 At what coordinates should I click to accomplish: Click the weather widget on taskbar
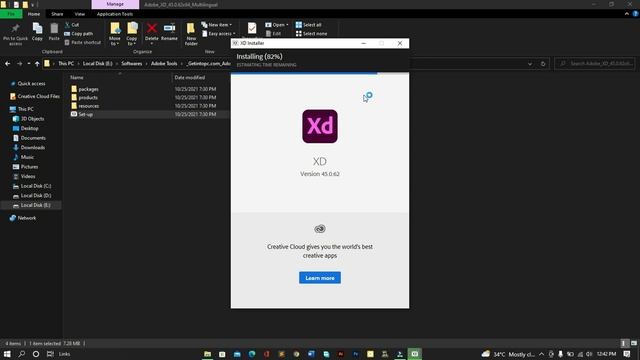(508, 354)
